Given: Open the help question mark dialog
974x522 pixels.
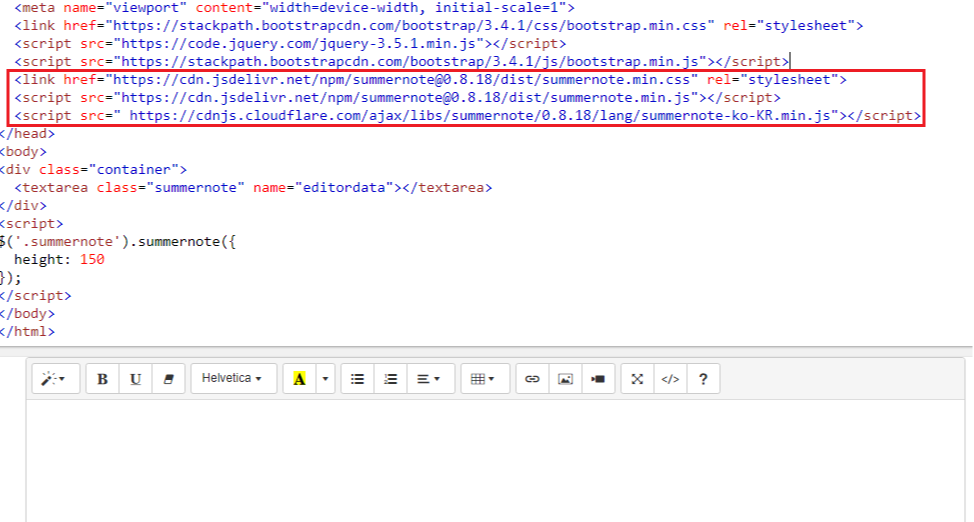Looking at the screenshot, I should pos(703,378).
